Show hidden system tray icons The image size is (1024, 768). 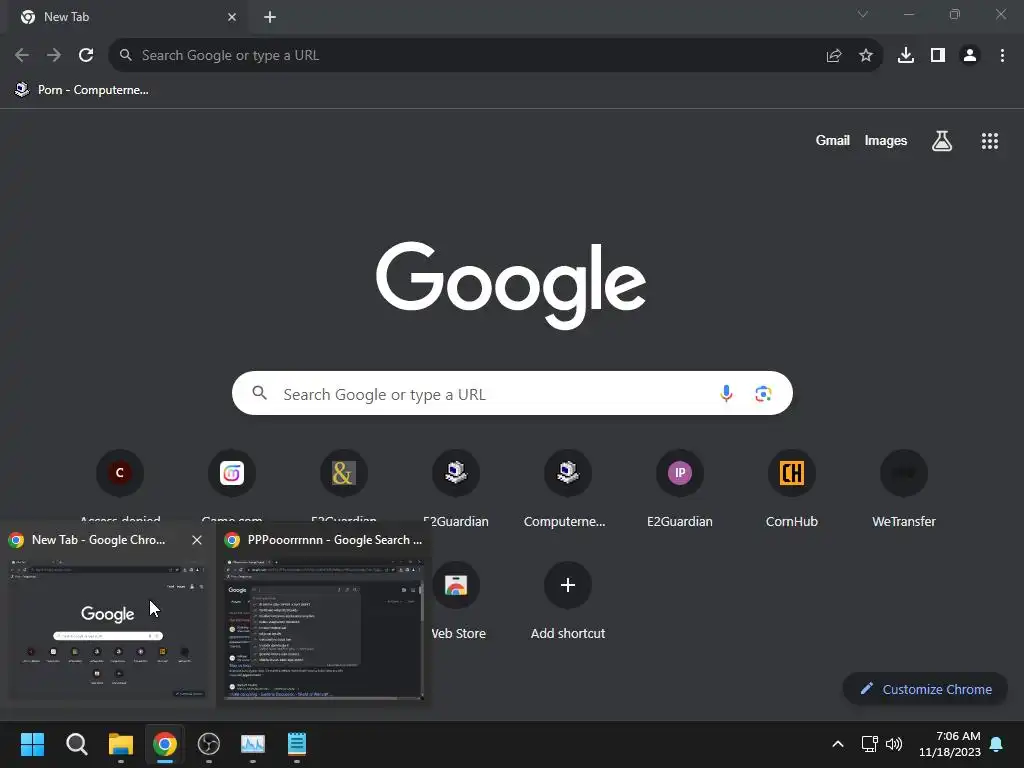838,744
